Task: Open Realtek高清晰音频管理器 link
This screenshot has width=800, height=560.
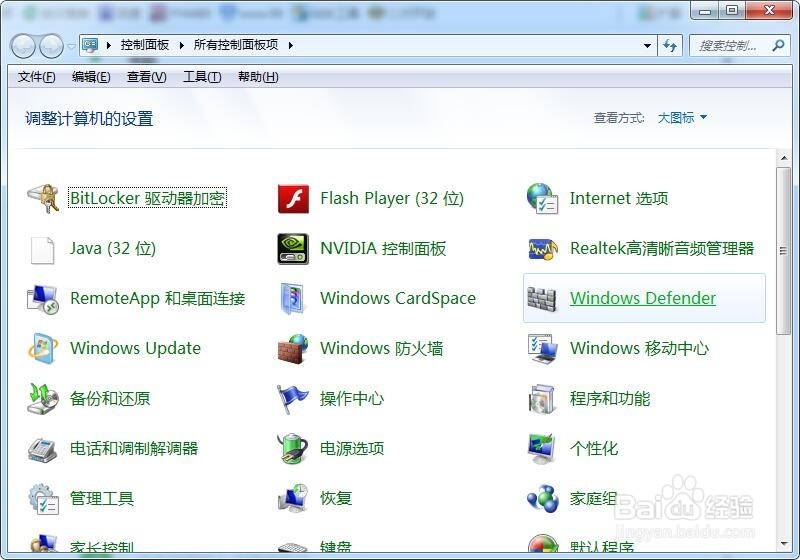Action: (662, 248)
